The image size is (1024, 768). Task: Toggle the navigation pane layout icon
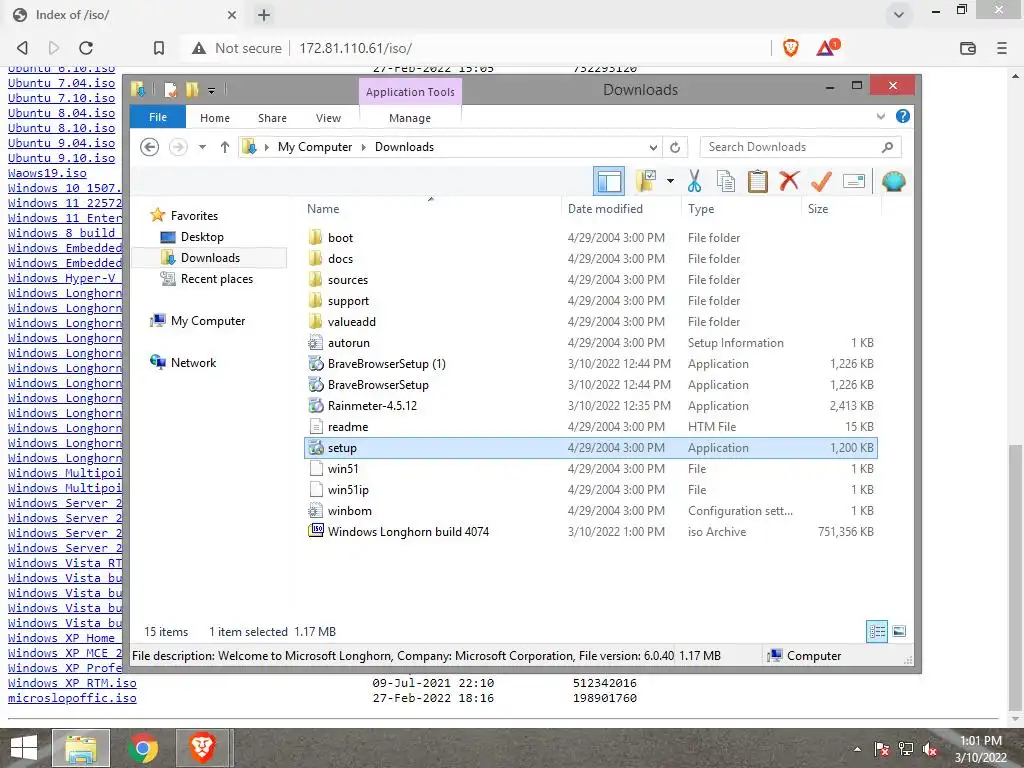point(609,181)
